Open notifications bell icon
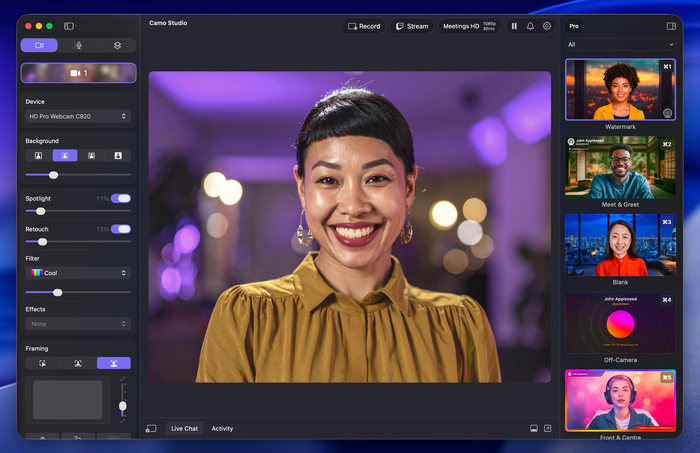Viewport: 700px width, 453px height. click(530, 26)
